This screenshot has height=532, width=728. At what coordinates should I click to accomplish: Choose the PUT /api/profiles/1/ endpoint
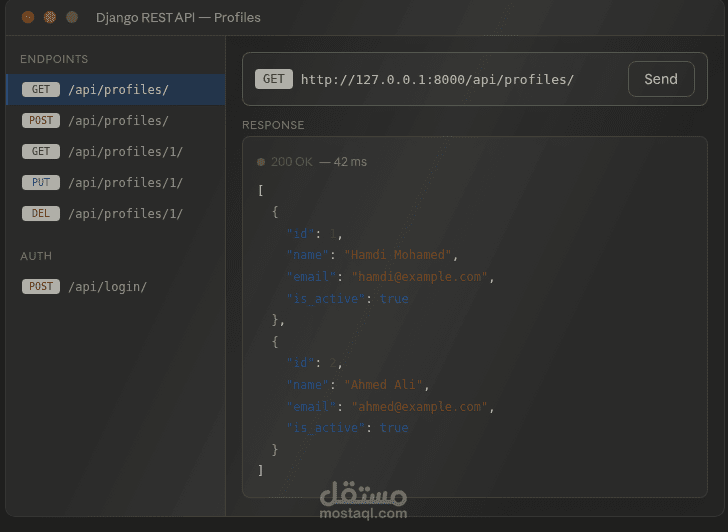116,182
